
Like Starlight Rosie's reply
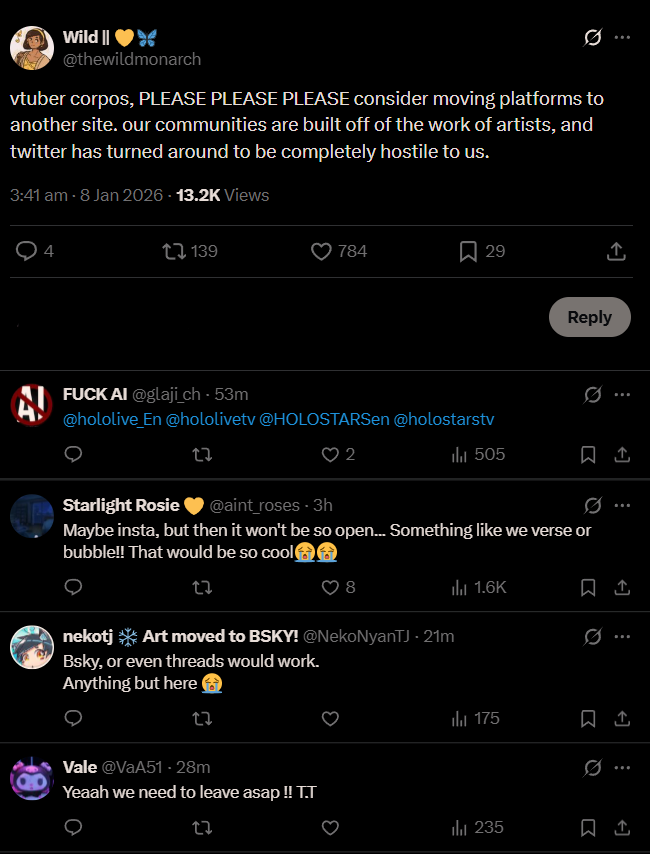(x=330, y=587)
